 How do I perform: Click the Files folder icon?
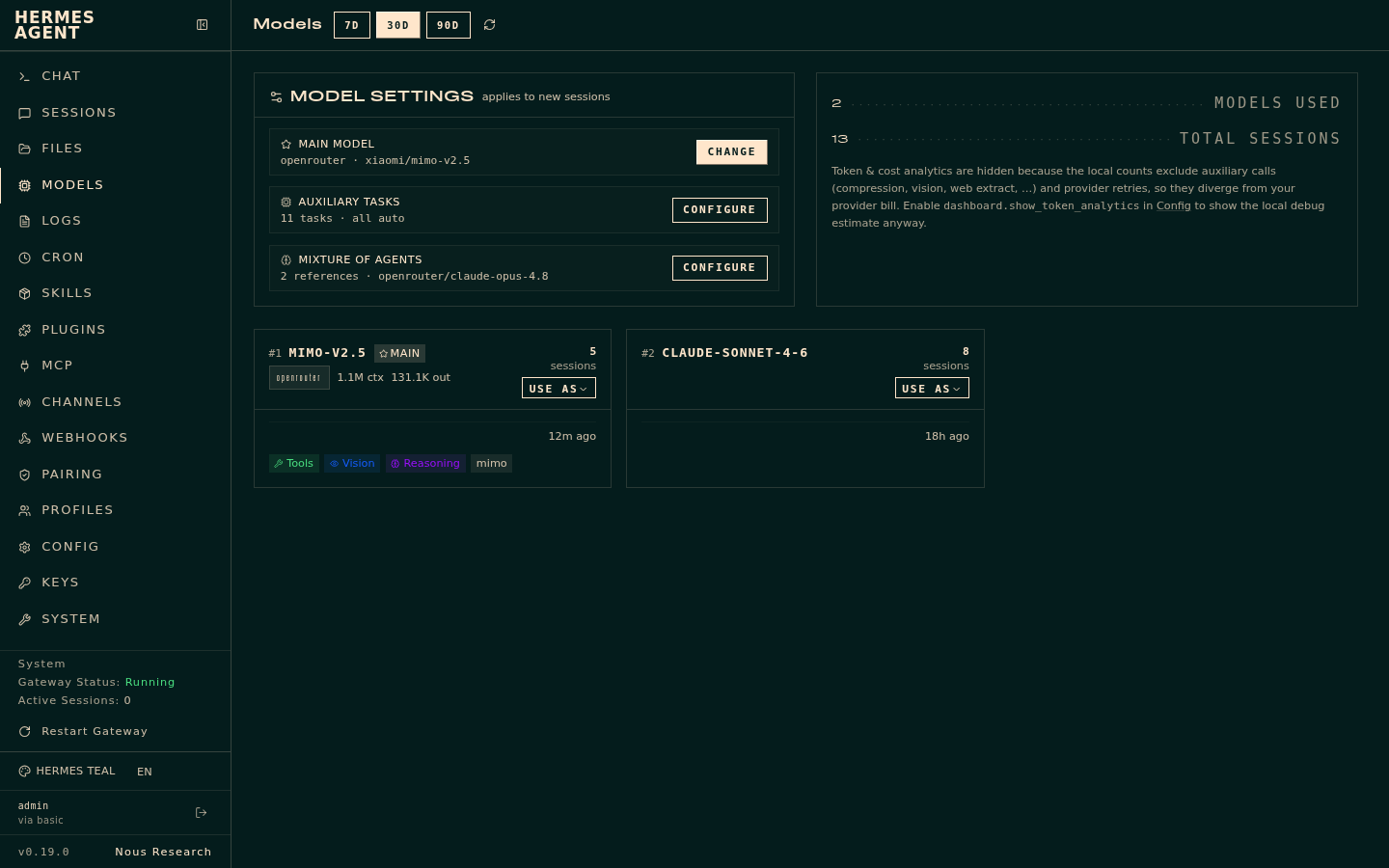click(25, 149)
